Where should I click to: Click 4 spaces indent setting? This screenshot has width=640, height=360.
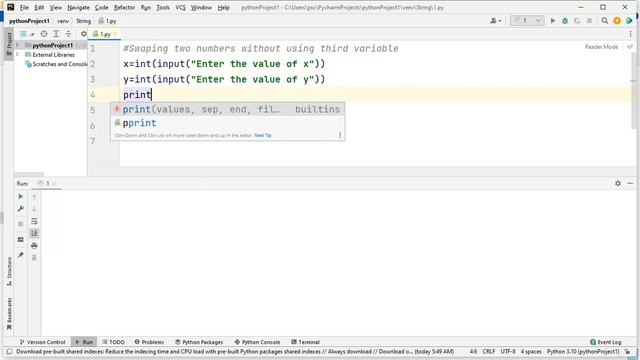pyautogui.click(x=531, y=351)
